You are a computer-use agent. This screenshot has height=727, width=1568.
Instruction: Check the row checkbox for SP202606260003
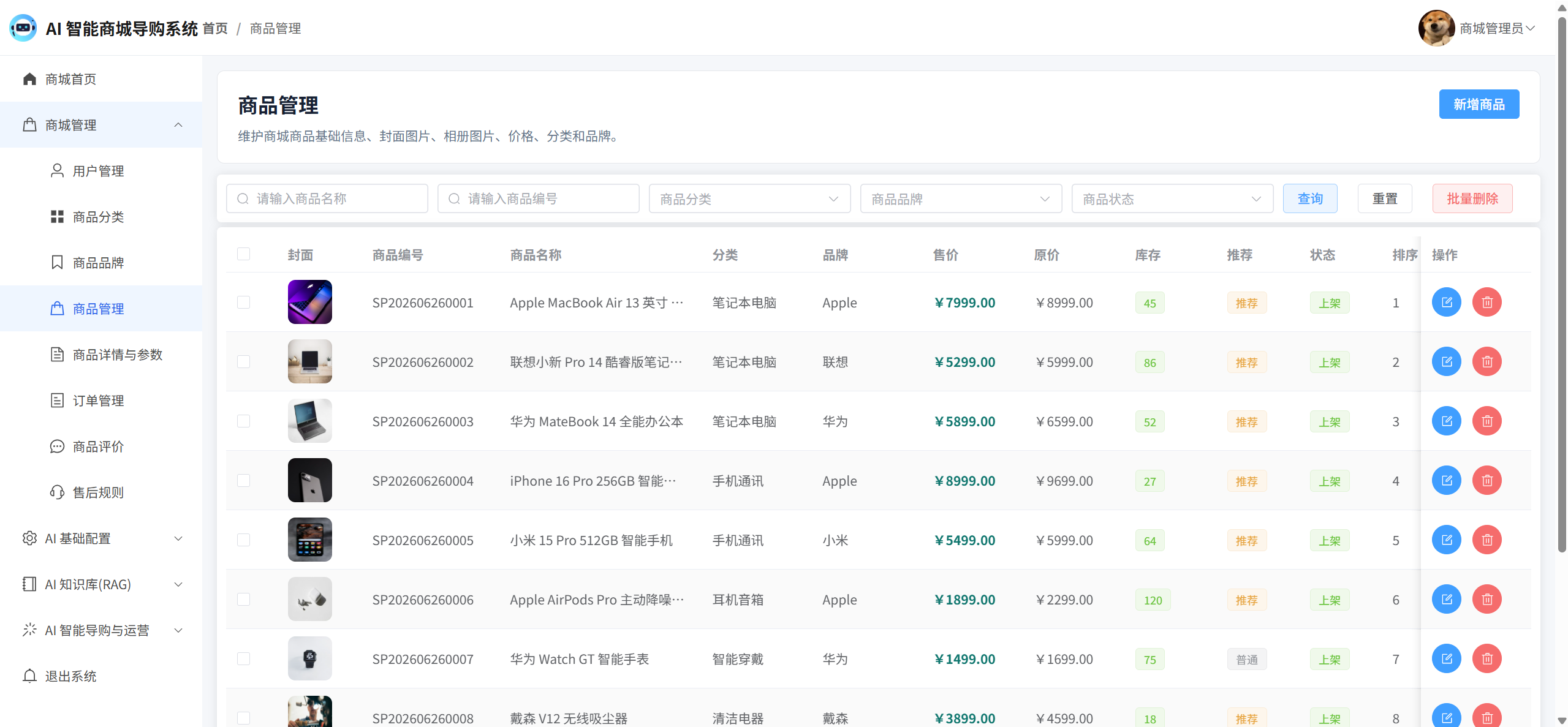(243, 421)
